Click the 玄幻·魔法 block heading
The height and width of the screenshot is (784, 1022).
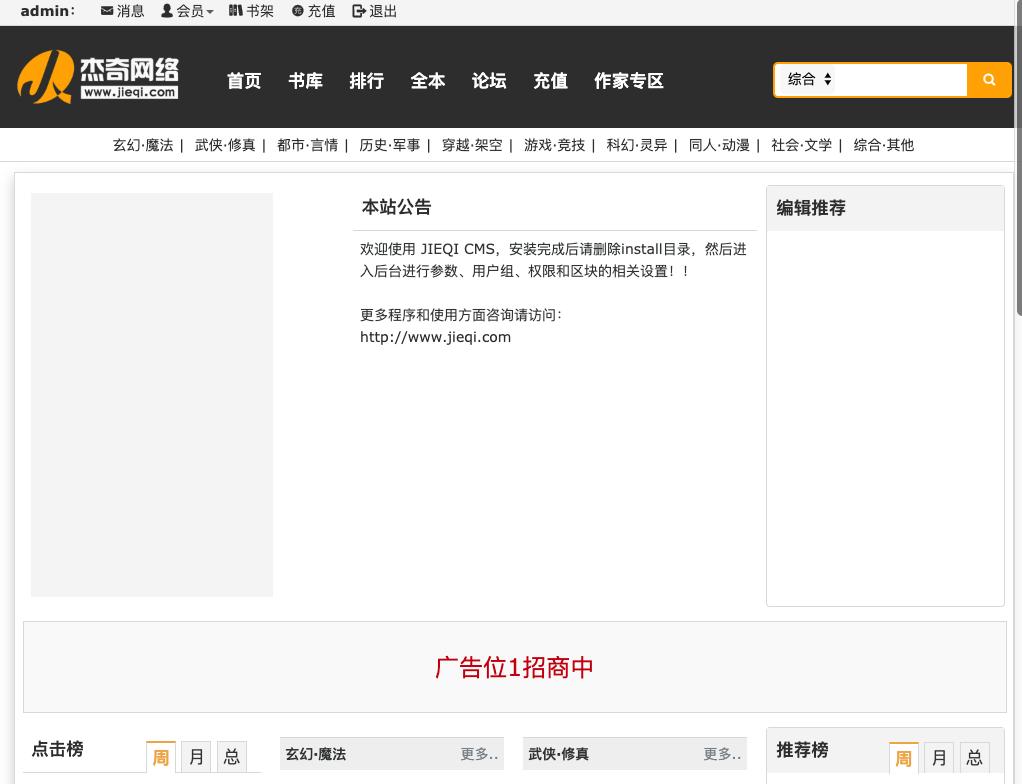click(x=315, y=754)
